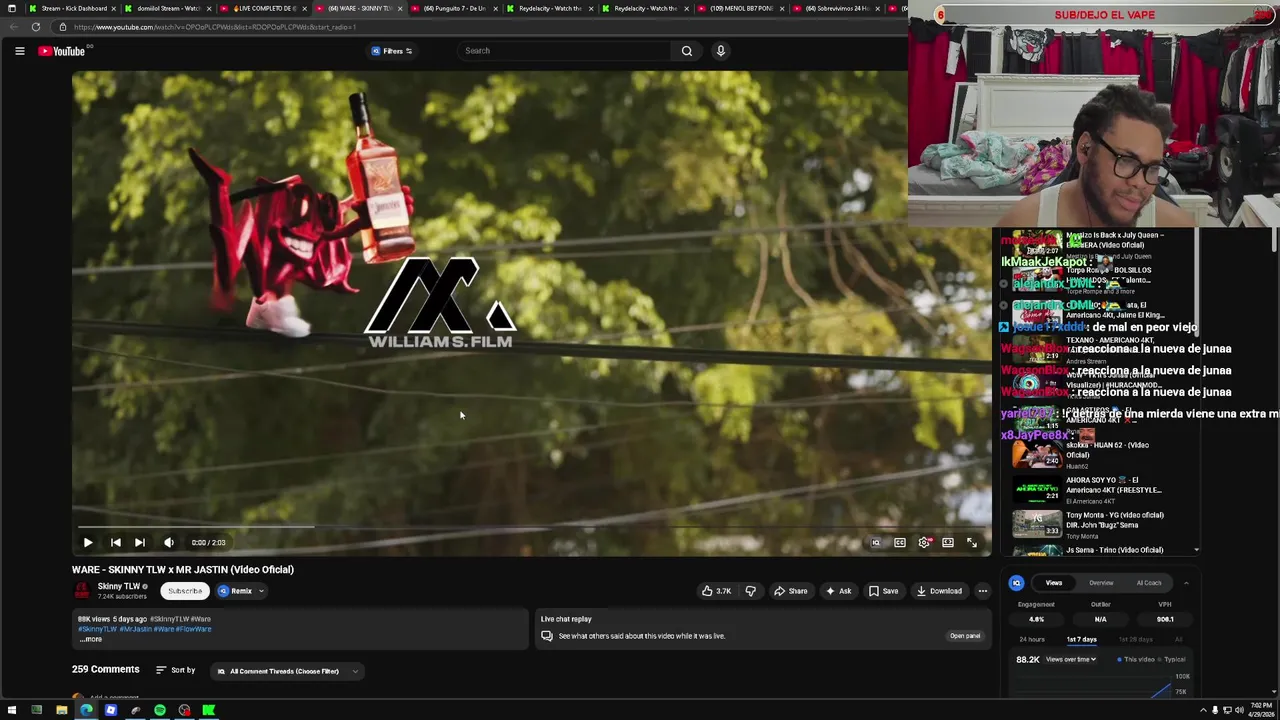Like the video showing 3.7K likes
The image size is (1280, 720).
[x=716, y=591]
